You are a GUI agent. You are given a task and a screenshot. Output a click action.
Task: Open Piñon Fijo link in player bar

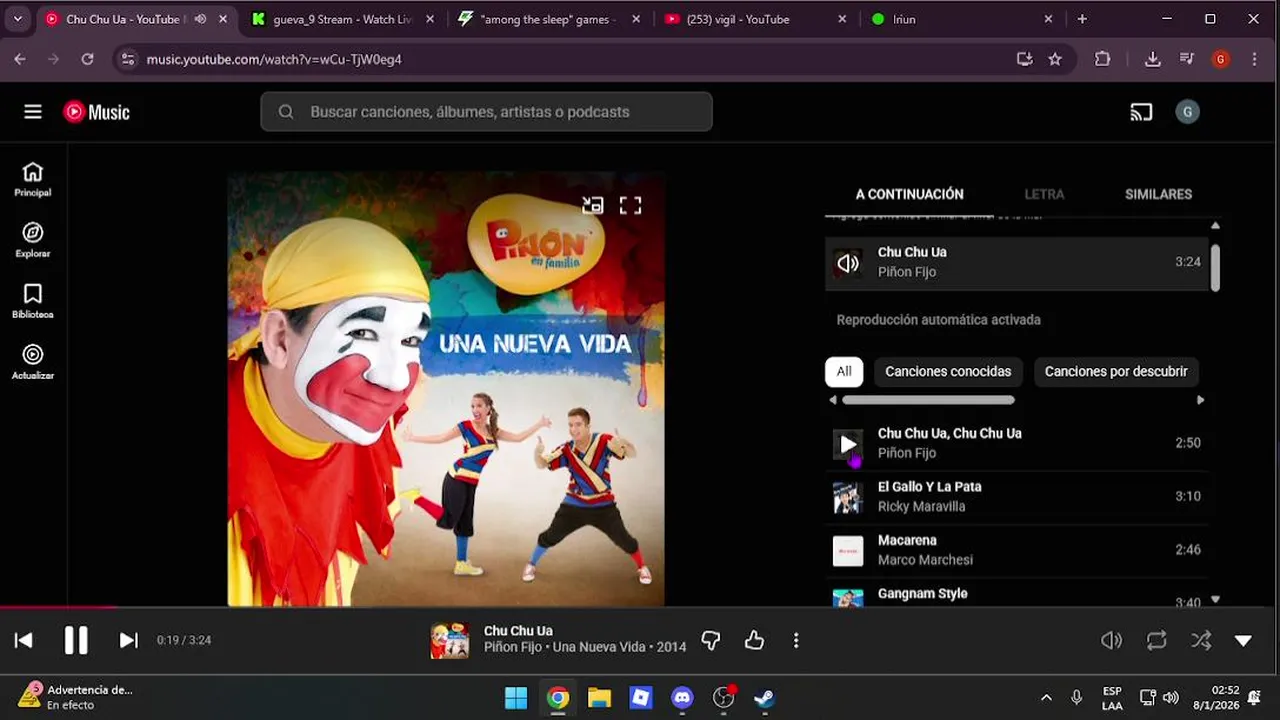513,647
